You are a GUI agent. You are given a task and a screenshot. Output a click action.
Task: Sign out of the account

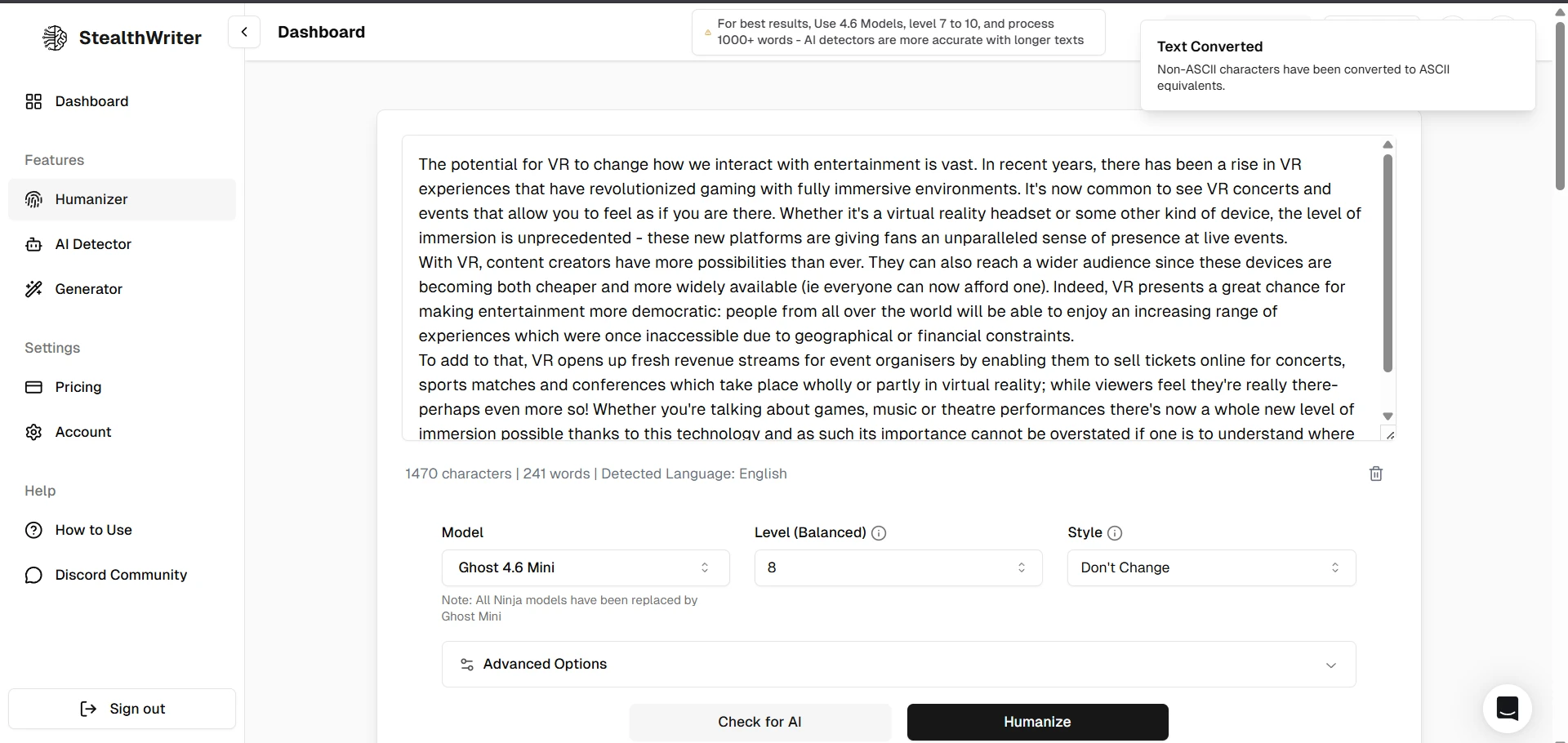[x=122, y=709]
